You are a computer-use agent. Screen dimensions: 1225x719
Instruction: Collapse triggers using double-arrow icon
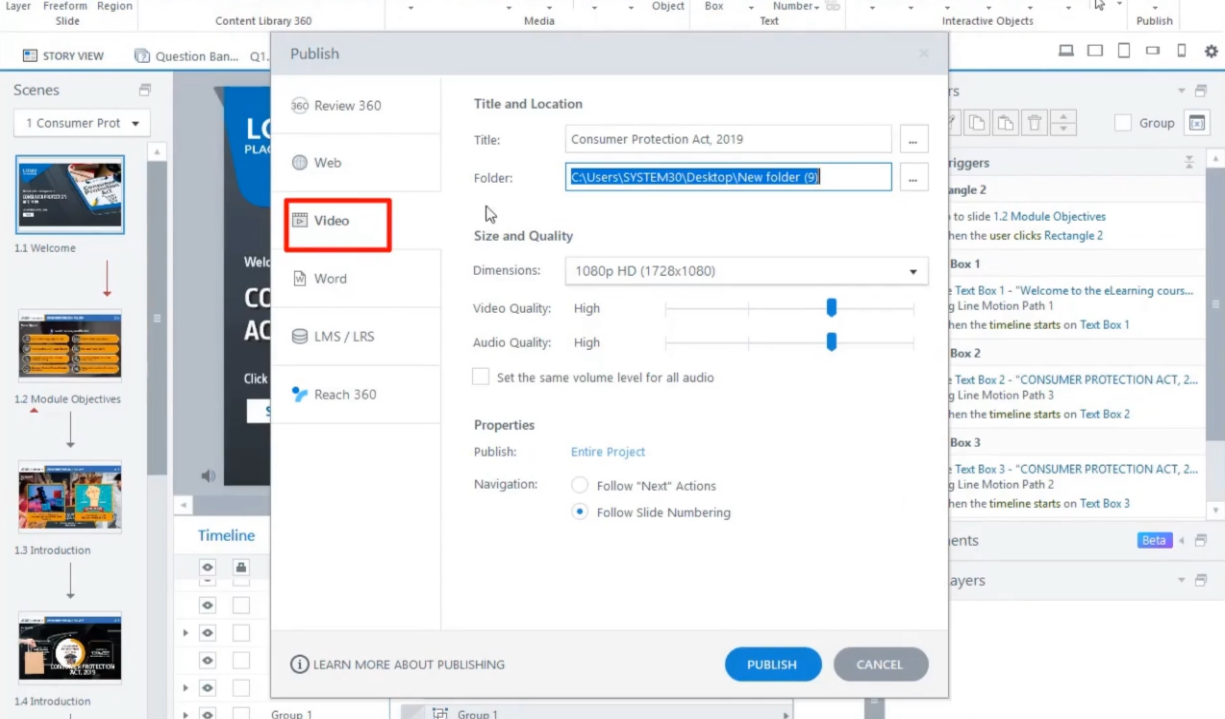point(1189,162)
